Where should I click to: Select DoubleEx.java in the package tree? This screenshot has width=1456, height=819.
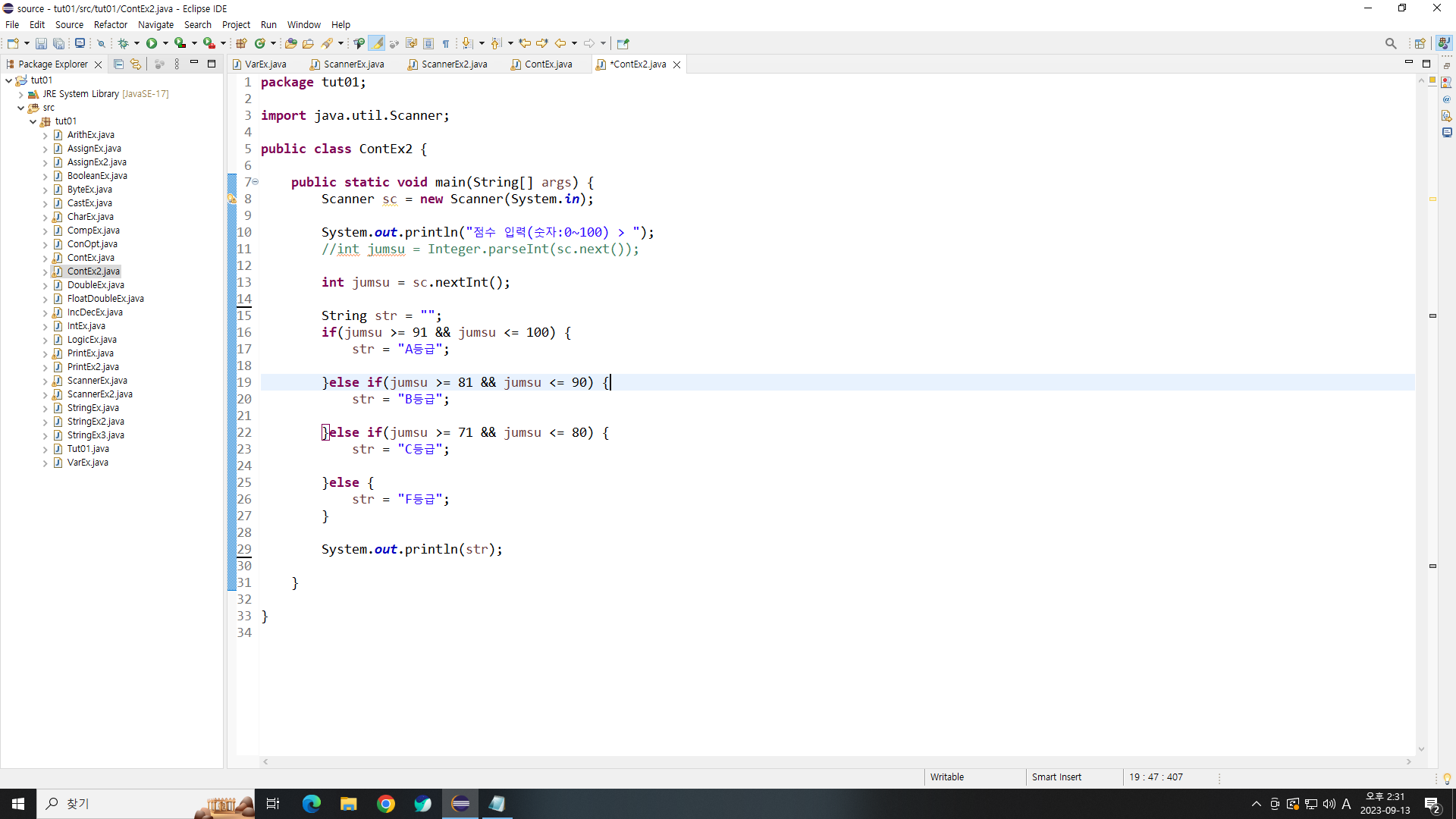(x=96, y=285)
